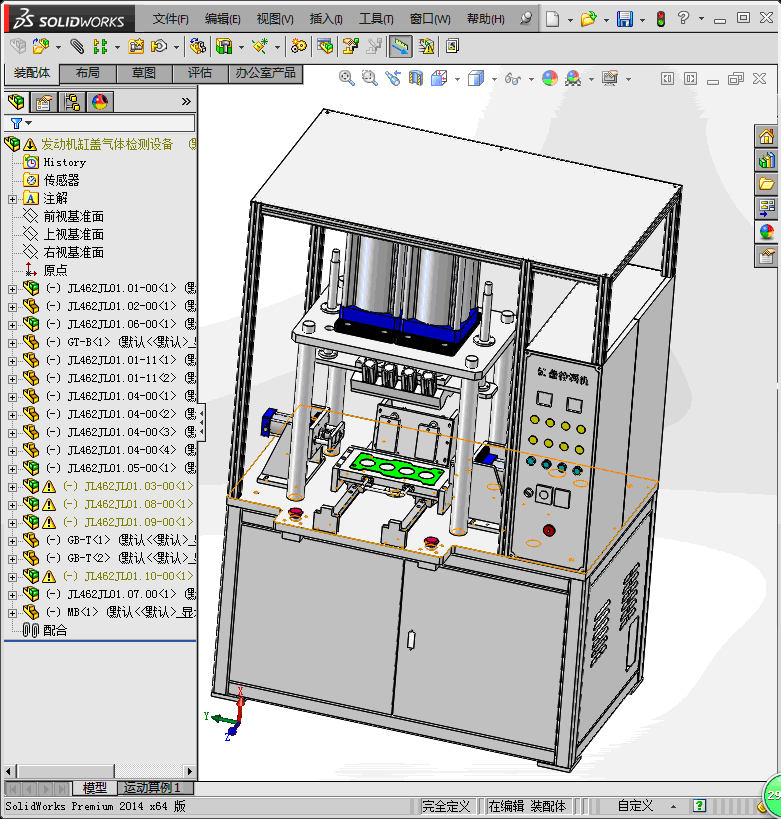Expand the feature manager panel chevron
The width and height of the screenshot is (781, 819).
pos(186,101)
